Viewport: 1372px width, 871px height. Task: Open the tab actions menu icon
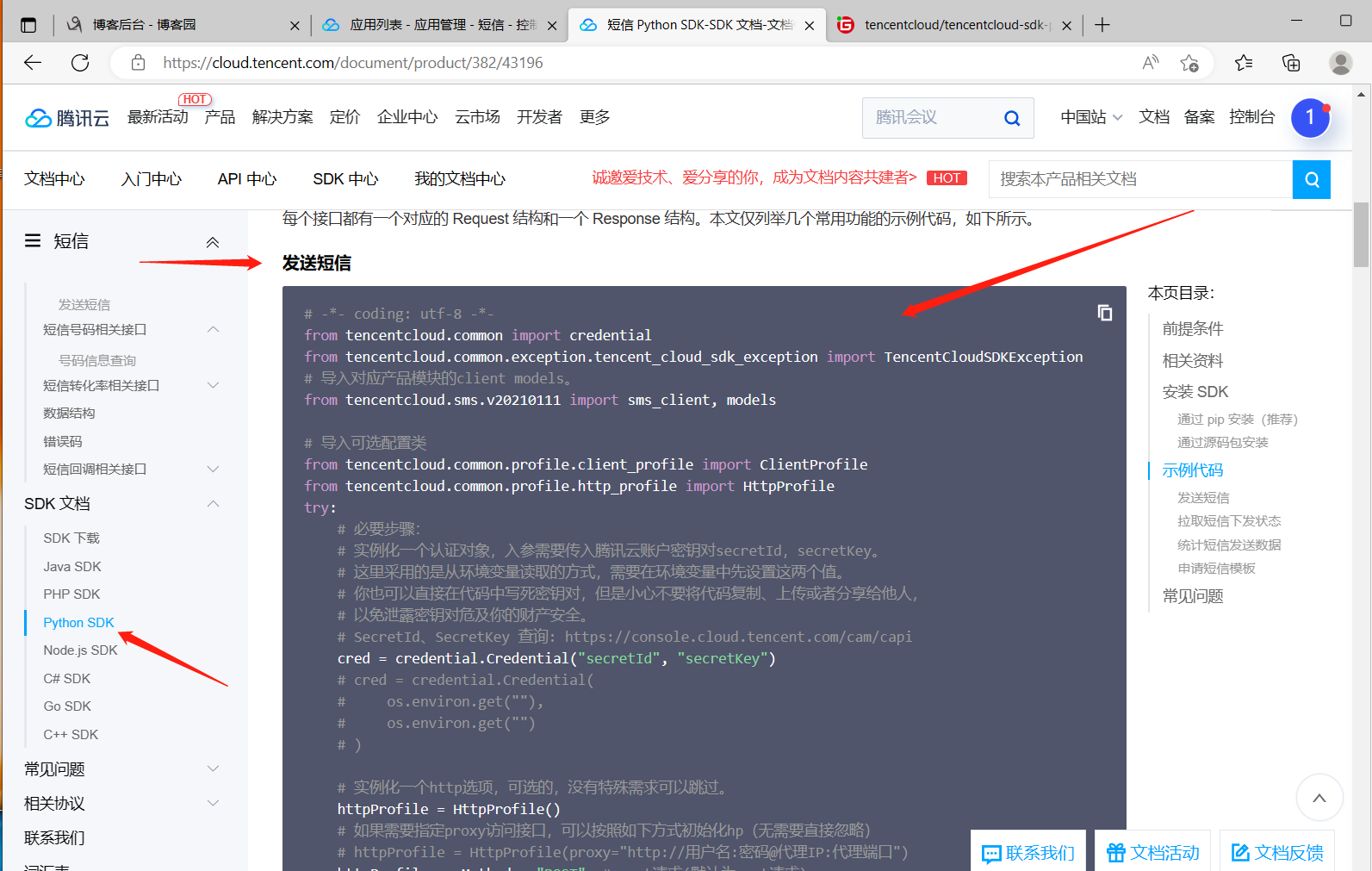pyautogui.click(x=28, y=25)
